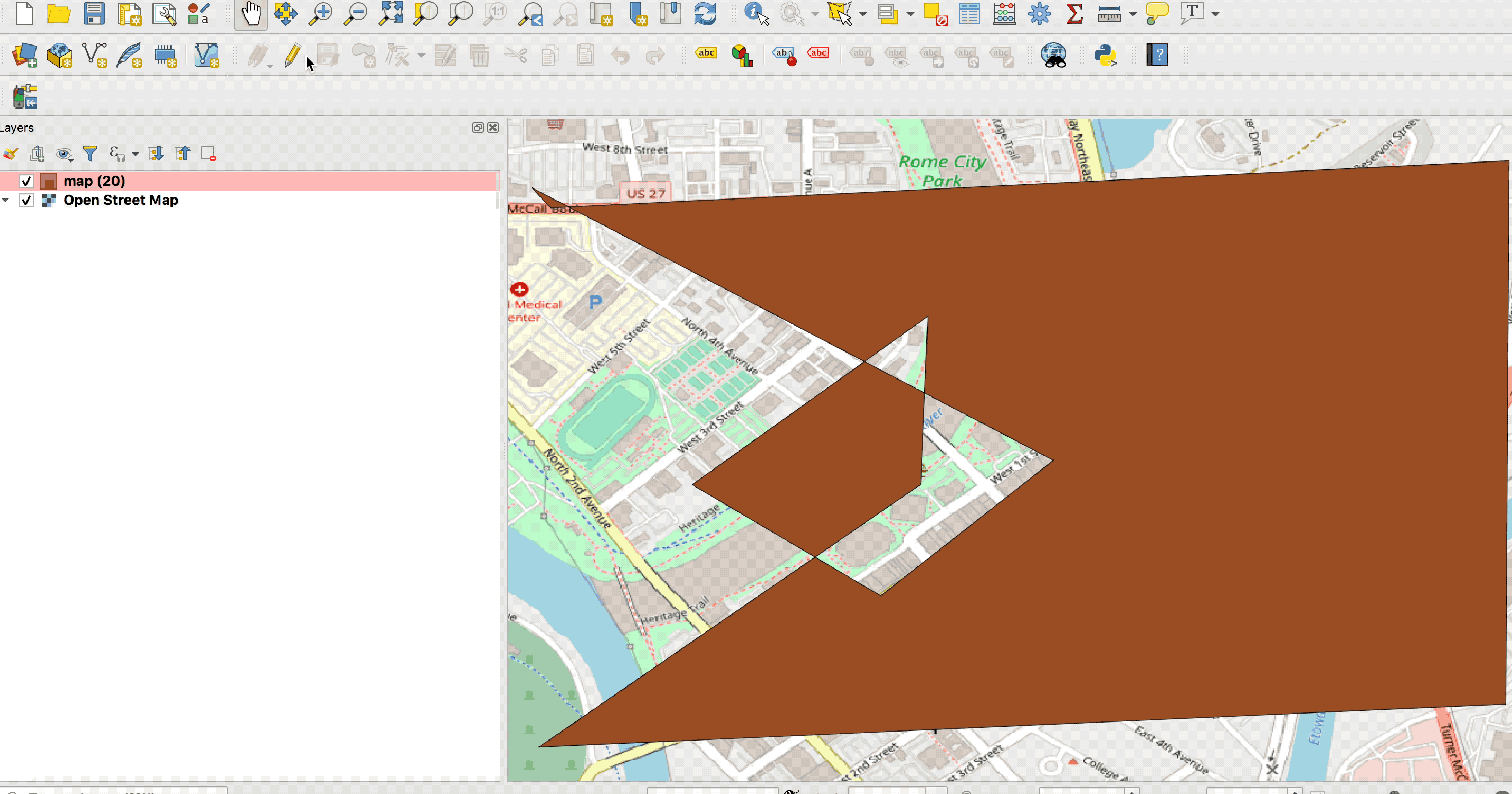Open the attribute table
This screenshot has width=1512, height=794.
969,13
